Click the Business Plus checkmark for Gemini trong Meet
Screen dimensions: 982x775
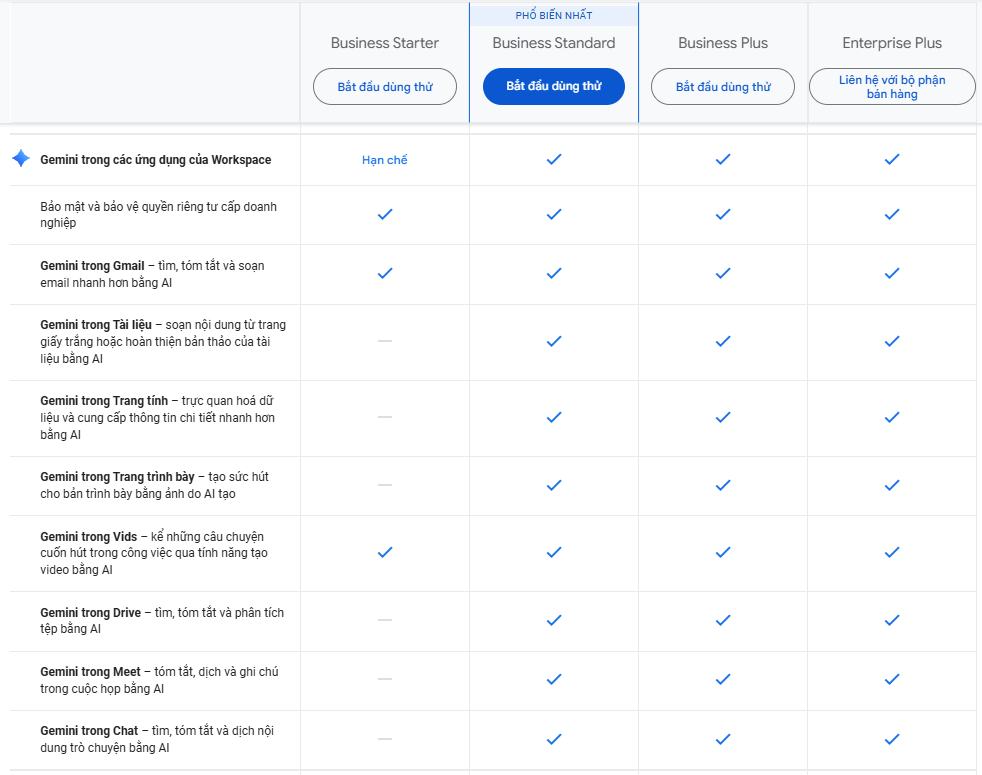pyautogui.click(x=722, y=679)
